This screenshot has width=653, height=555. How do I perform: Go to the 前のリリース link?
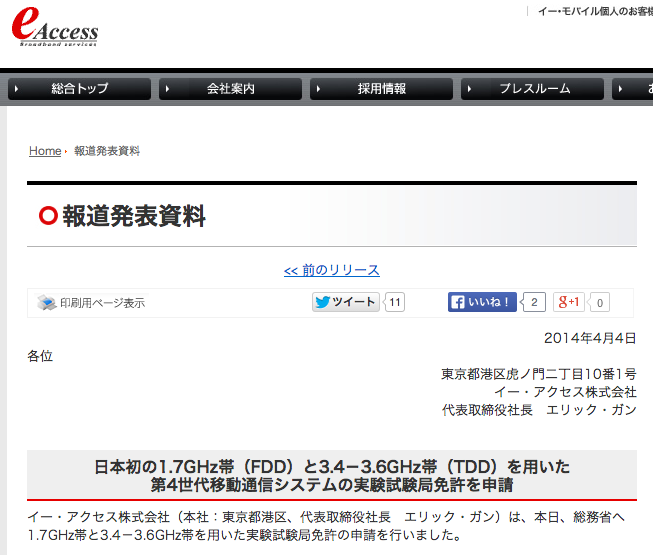(x=331, y=270)
